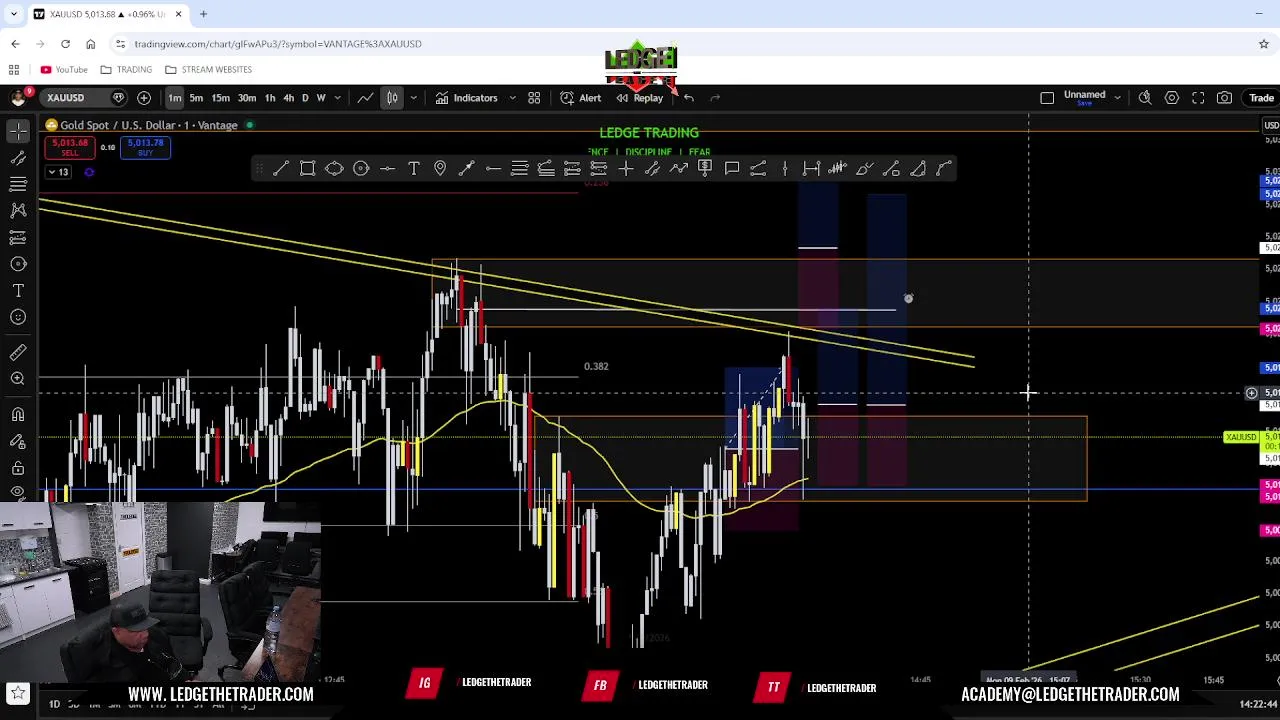
Task: Select Fib retracement in favorites toolbar
Action: (x=520, y=168)
